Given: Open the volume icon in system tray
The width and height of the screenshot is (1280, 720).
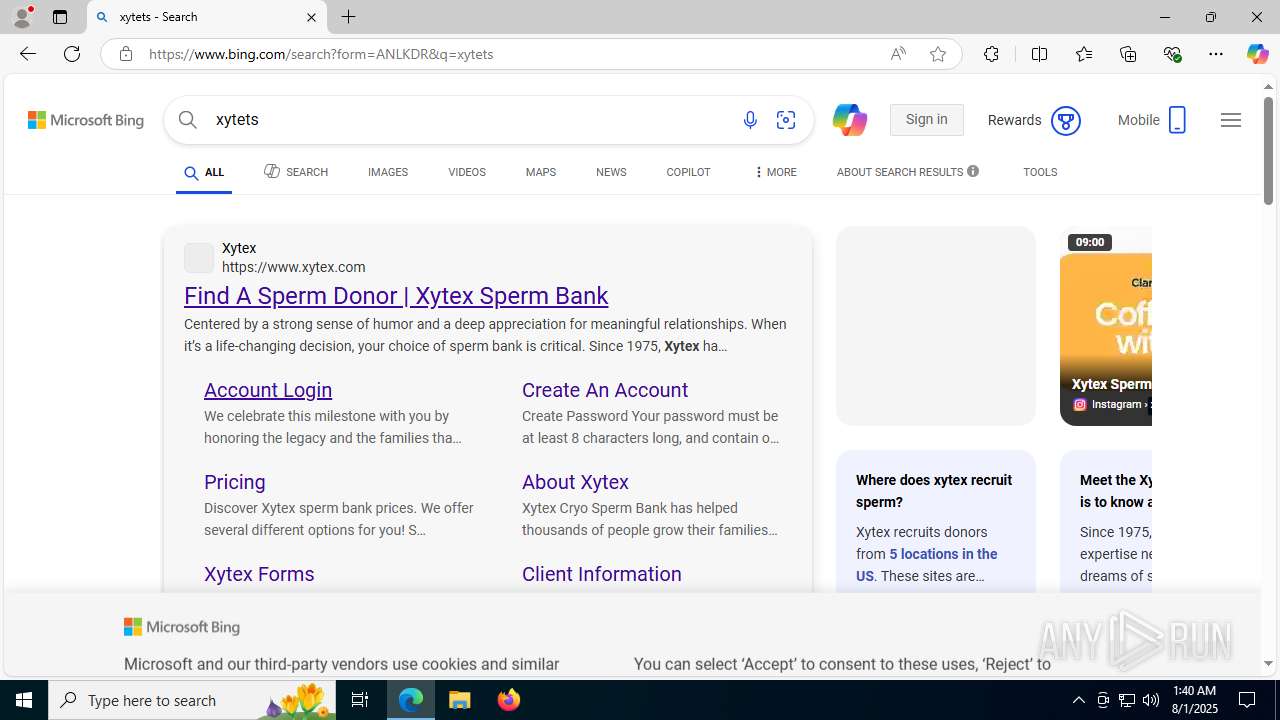Looking at the screenshot, I should tap(1151, 700).
